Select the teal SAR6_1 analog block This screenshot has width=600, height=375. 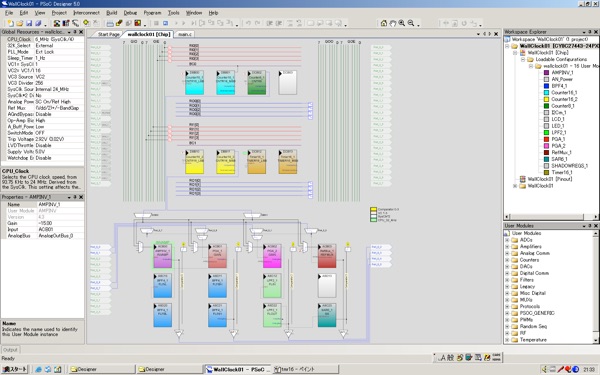click(x=327, y=315)
